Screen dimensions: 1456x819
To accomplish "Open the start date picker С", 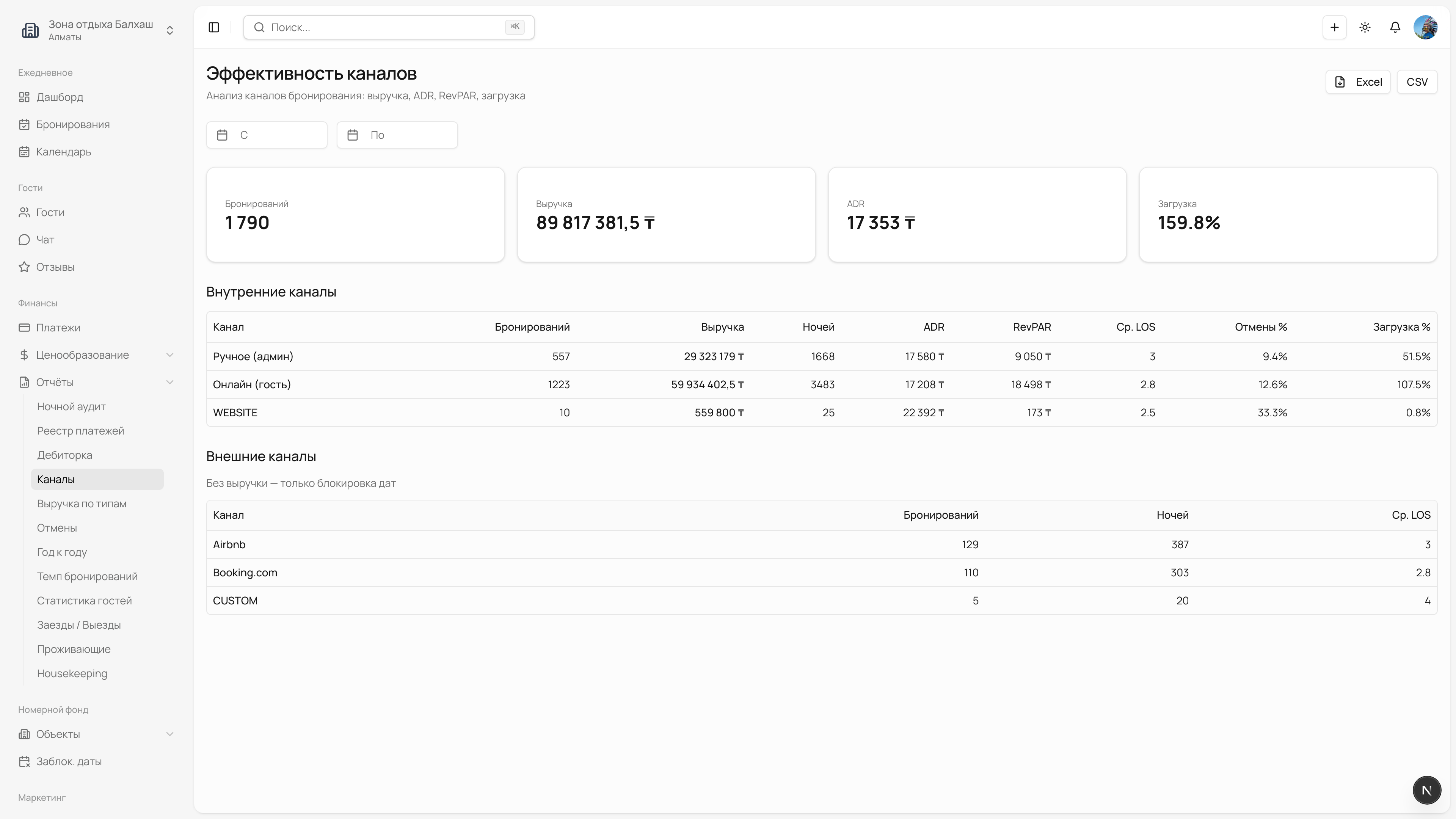I will click(267, 135).
